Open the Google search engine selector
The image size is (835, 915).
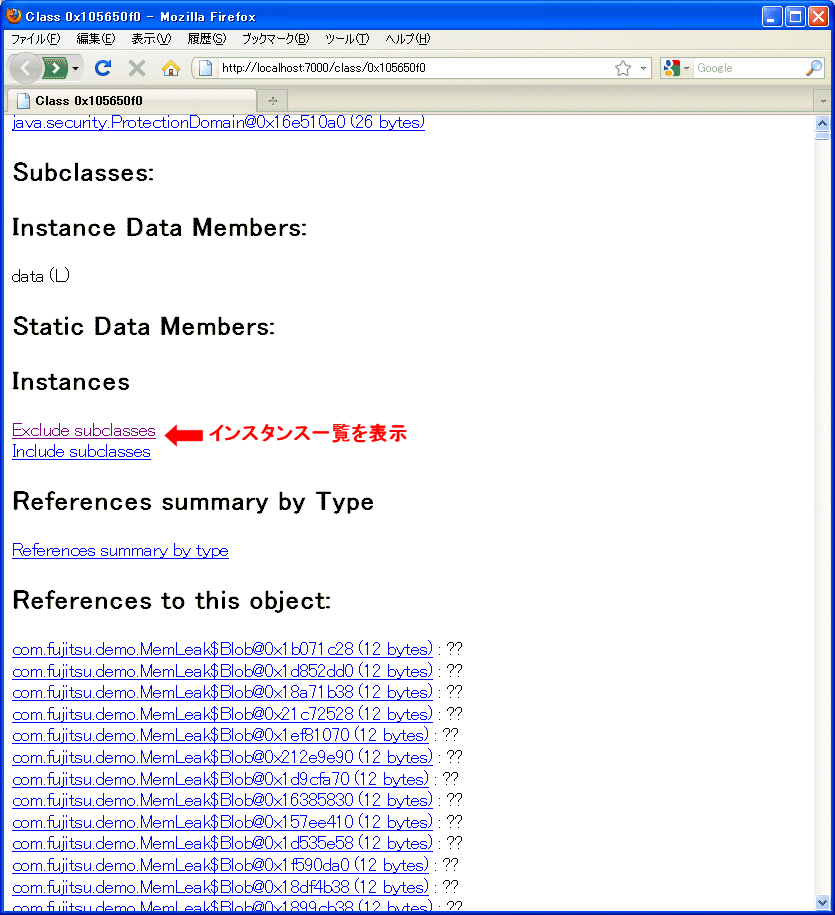pyautogui.click(x=676, y=68)
